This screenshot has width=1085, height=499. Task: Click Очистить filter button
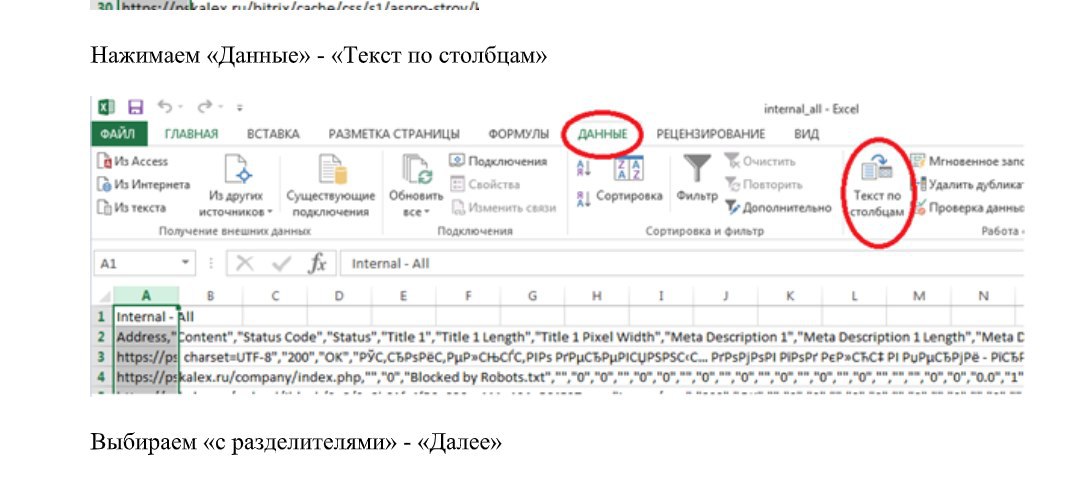pyautogui.click(x=760, y=161)
